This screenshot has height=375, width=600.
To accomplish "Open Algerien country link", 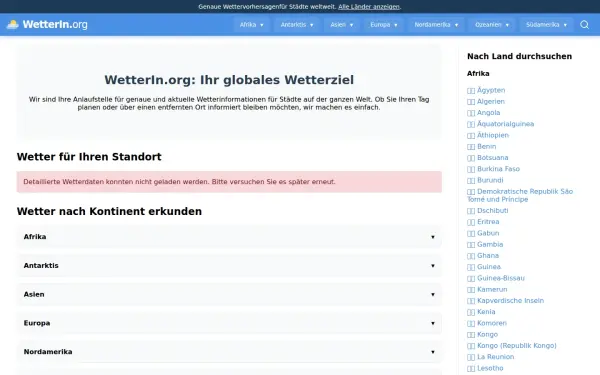I will tap(486, 101).
